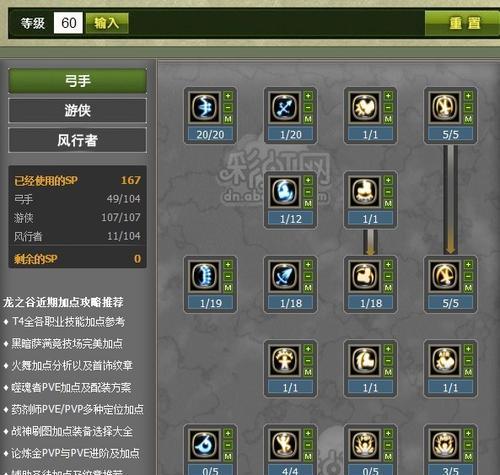Select the blue arrow skill icon 1/18

[285, 276]
